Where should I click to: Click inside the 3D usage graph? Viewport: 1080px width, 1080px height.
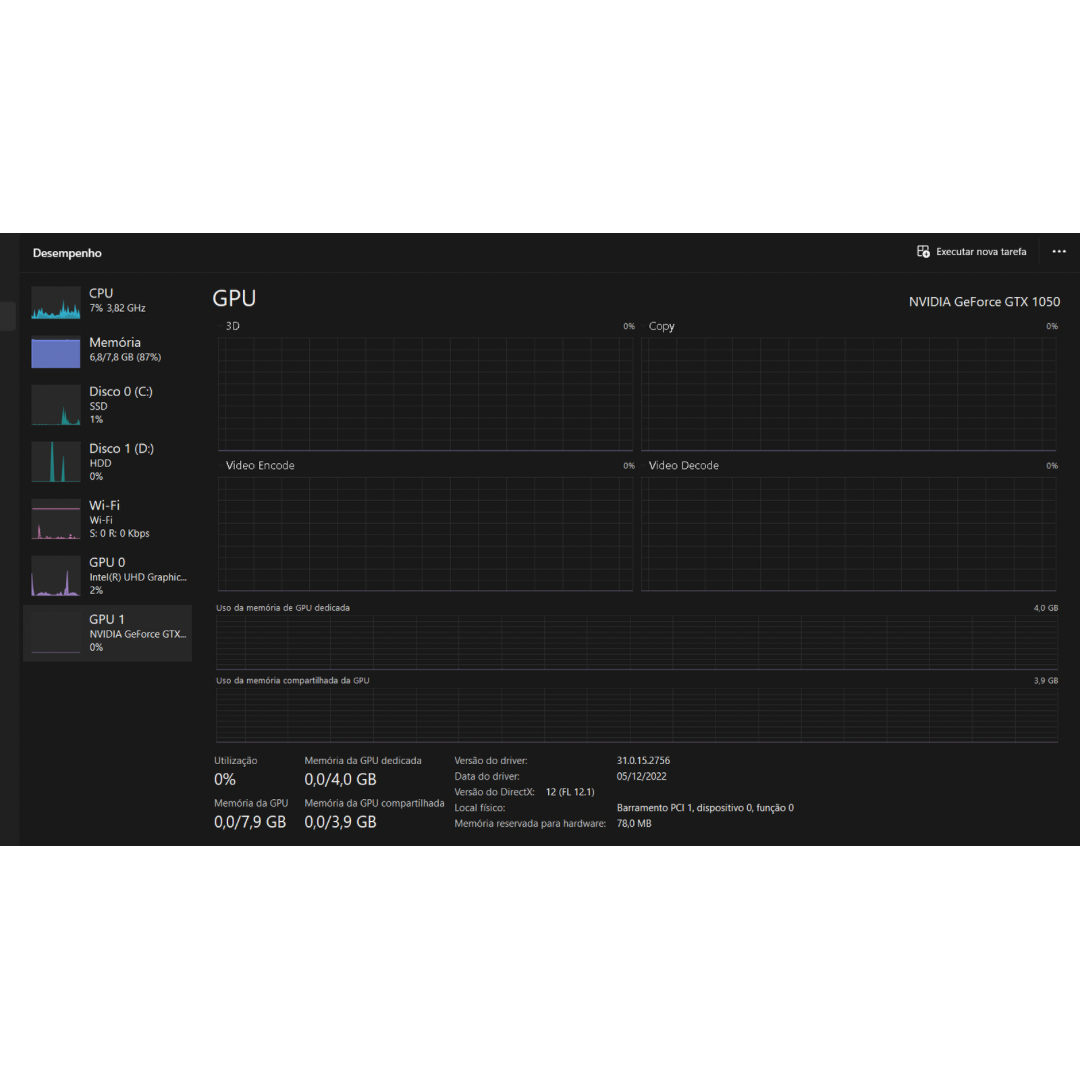tap(425, 393)
